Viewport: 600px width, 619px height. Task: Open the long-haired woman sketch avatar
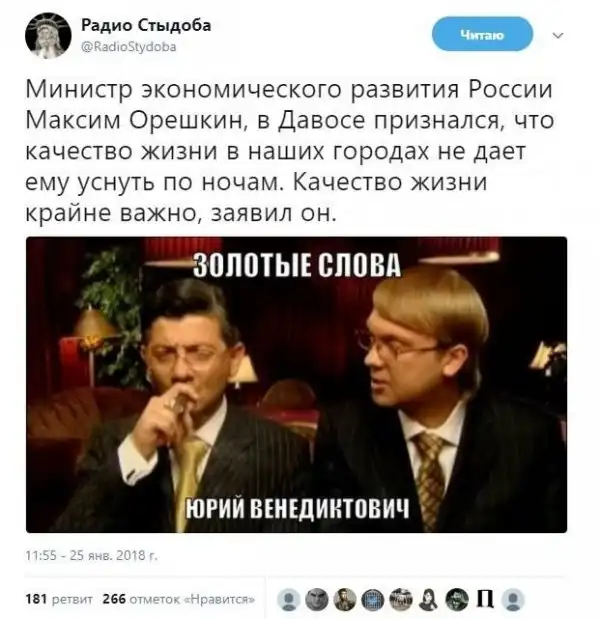(428, 599)
